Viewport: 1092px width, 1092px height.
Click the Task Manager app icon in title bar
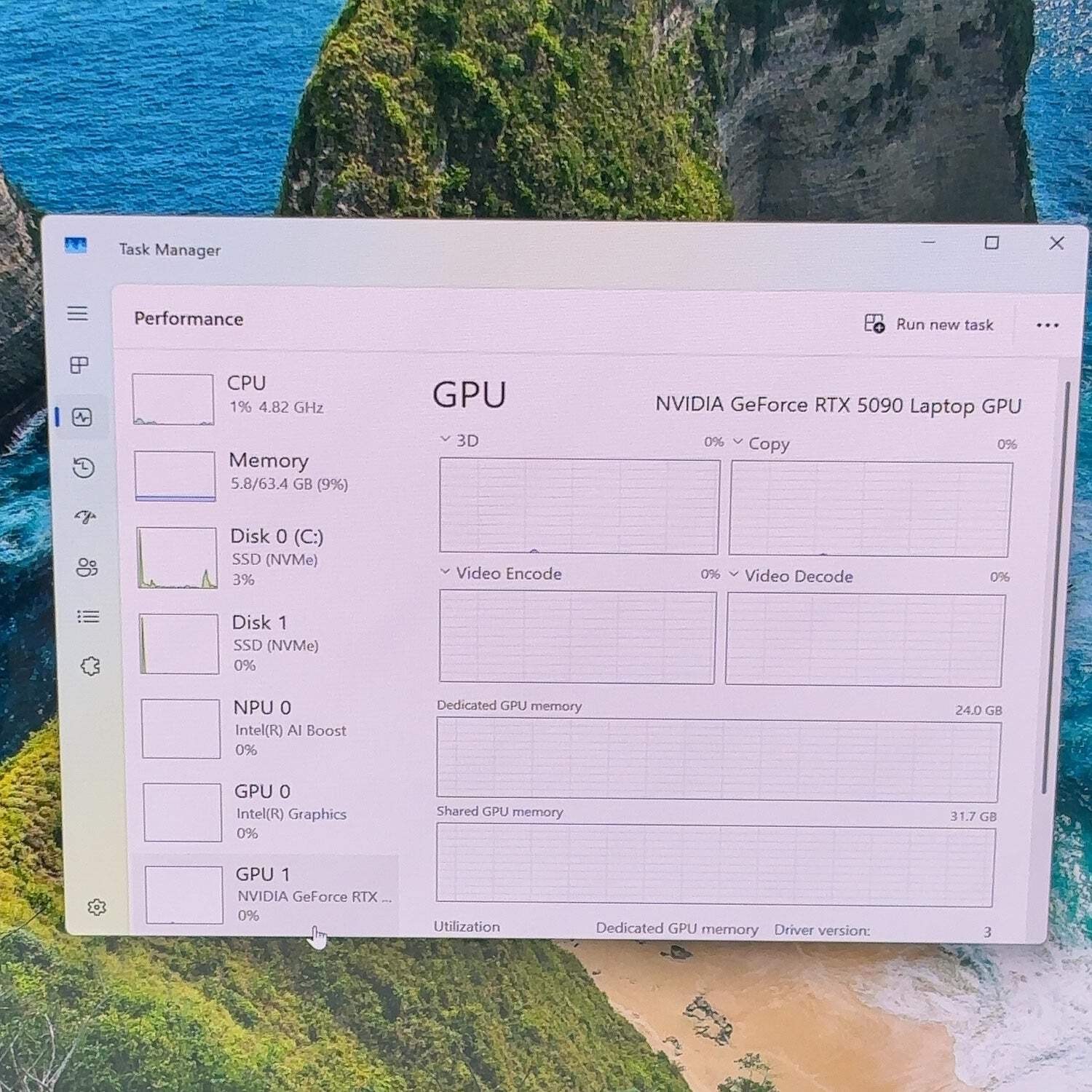point(76,245)
